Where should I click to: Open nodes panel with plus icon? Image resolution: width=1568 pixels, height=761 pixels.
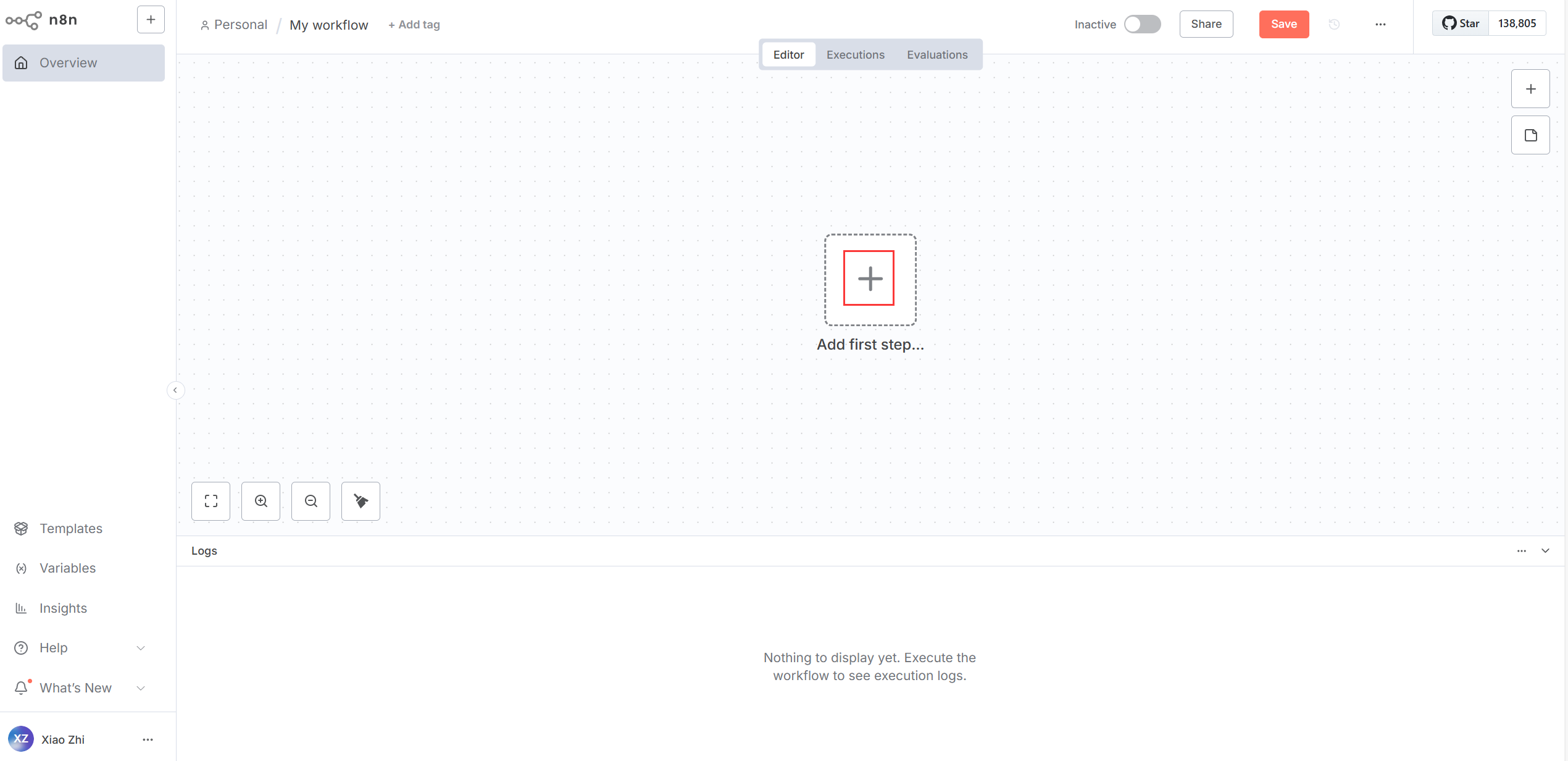pos(1530,89)
